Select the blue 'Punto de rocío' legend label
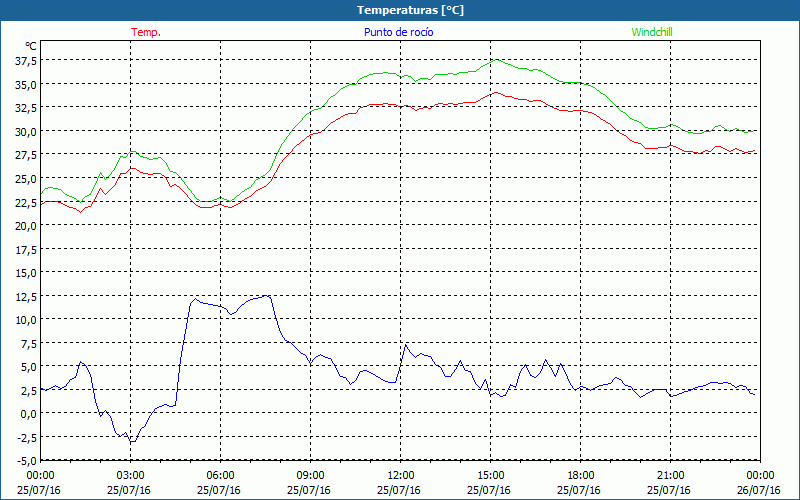Image resolution: width=800 pixels, height=500 pixels. [x=398, y=32]
